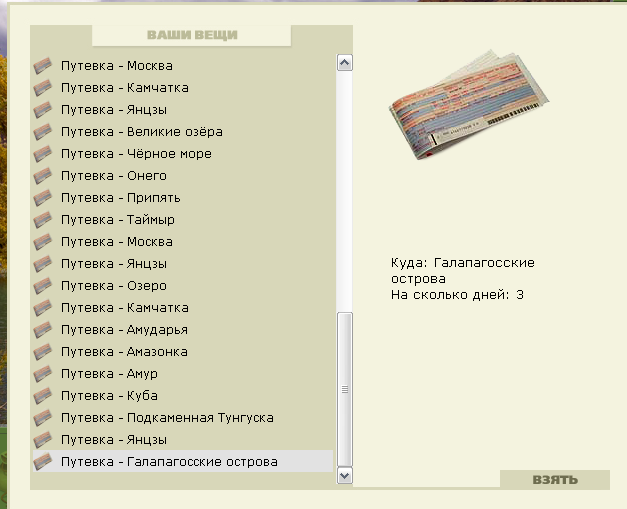Select the text Путевка - Амударья
Screen dimensions: 627x509
pyautogui.click(x=124, y=329)
